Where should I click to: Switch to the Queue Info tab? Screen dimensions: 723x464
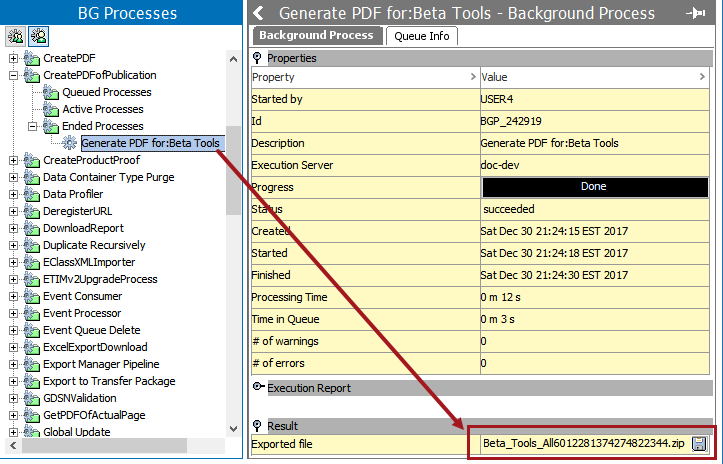click(421, 36)
